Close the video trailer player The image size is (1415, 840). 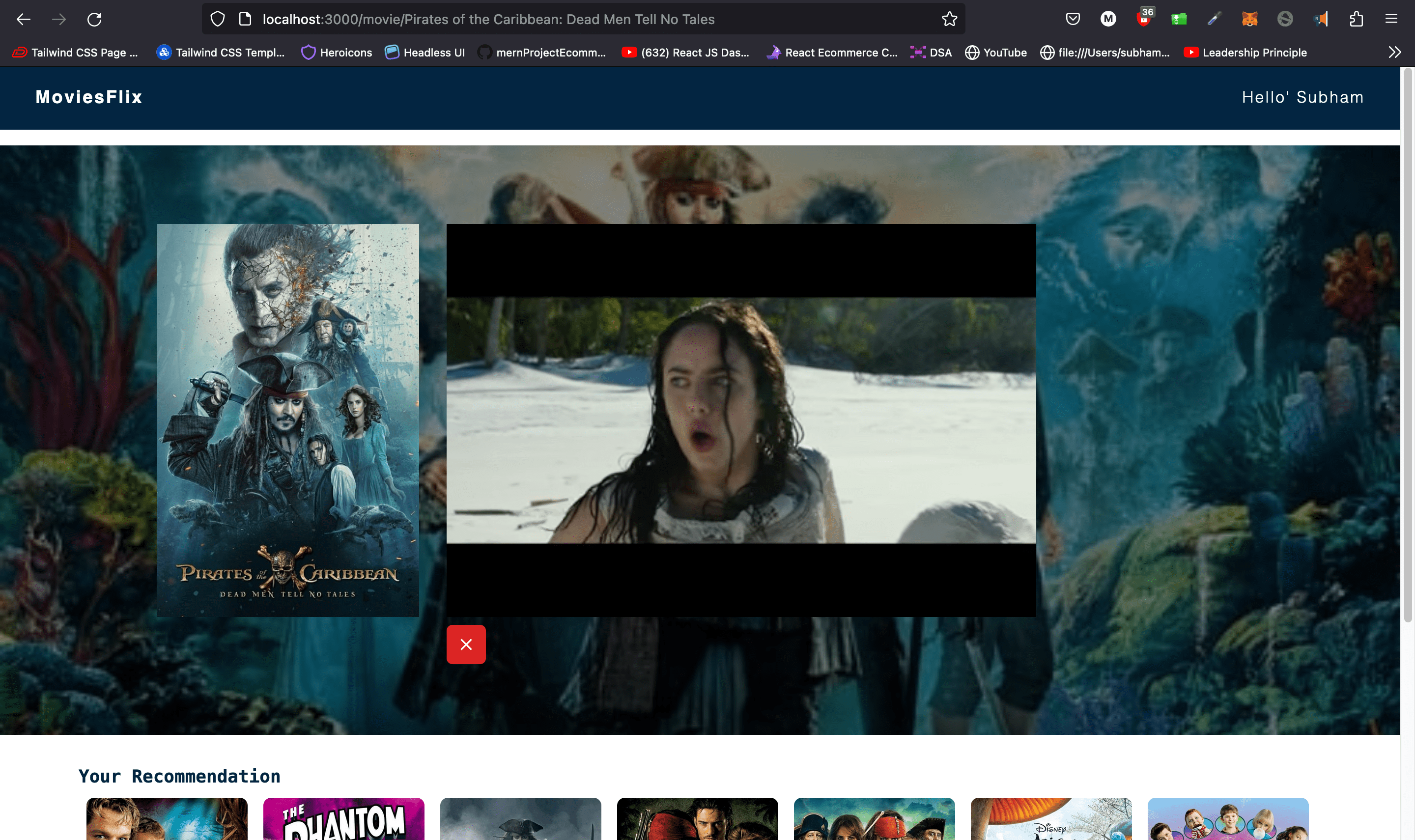click(x=466, y=644)
